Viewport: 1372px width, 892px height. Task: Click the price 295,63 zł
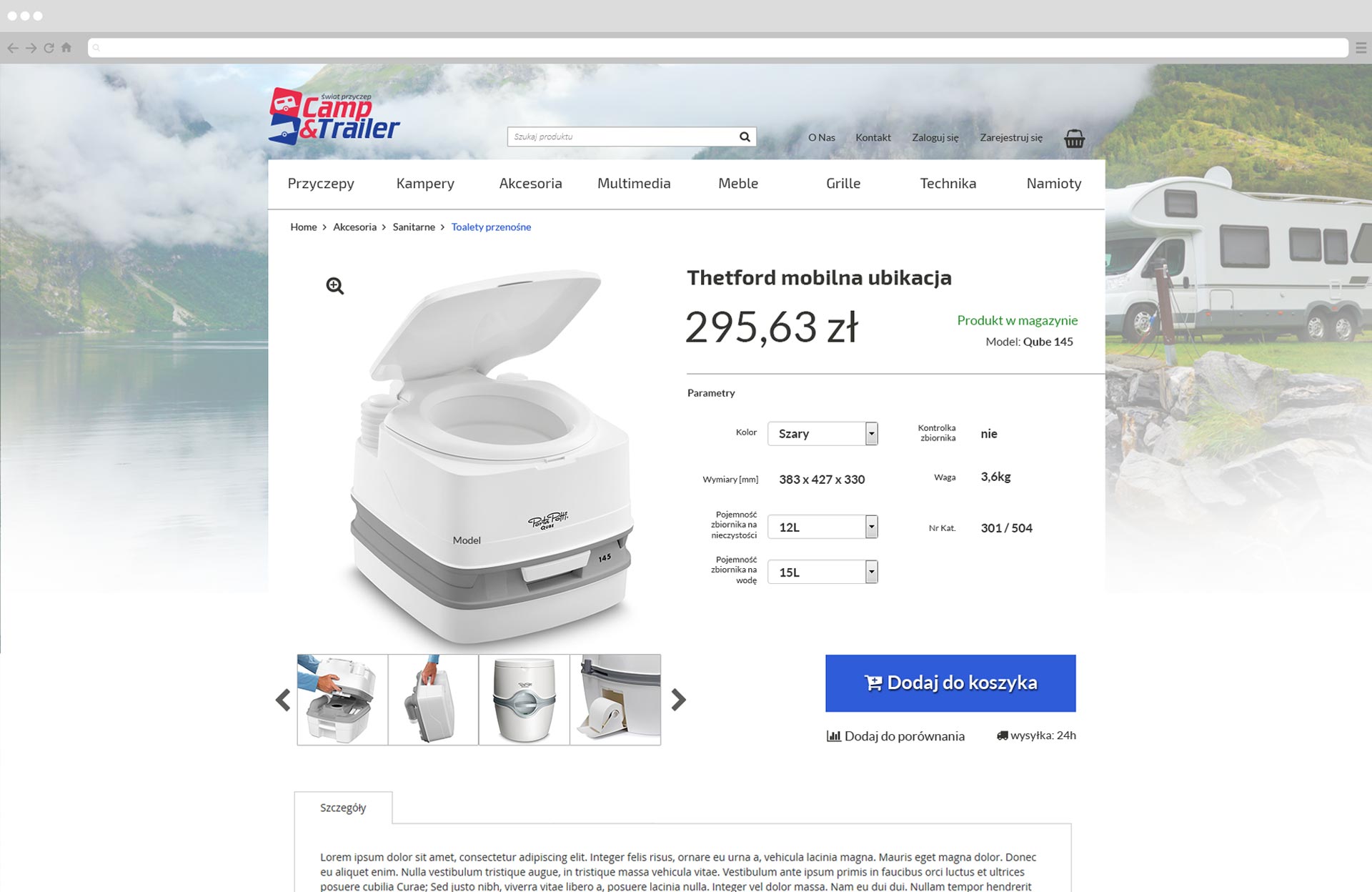(772, 327)
